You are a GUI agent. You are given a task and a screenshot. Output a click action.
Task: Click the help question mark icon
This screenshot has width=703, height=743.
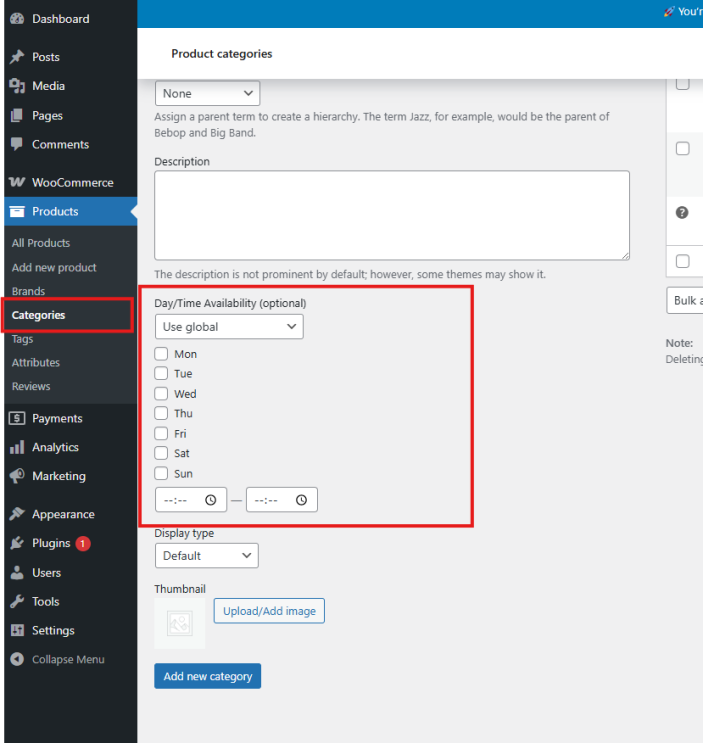[x=682, y=212]
